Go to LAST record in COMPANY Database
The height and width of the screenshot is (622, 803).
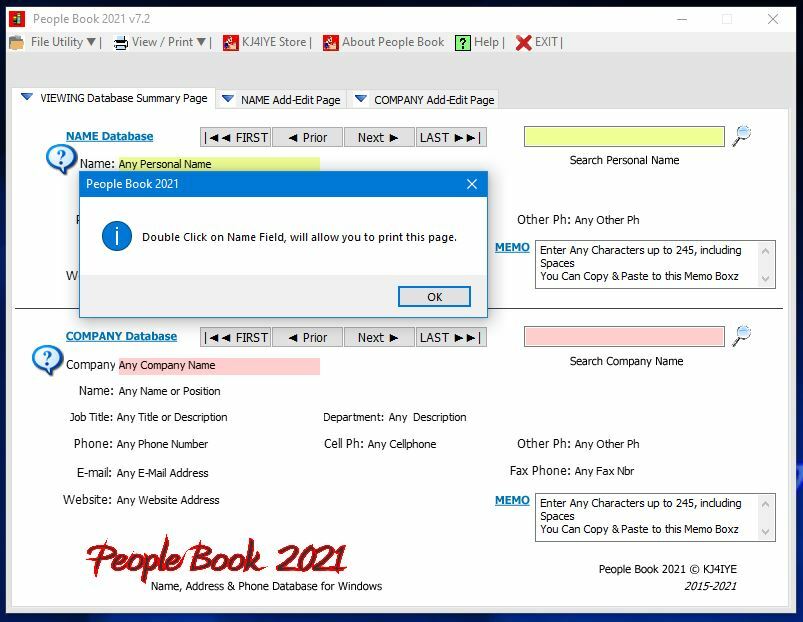tap(451, 338)
